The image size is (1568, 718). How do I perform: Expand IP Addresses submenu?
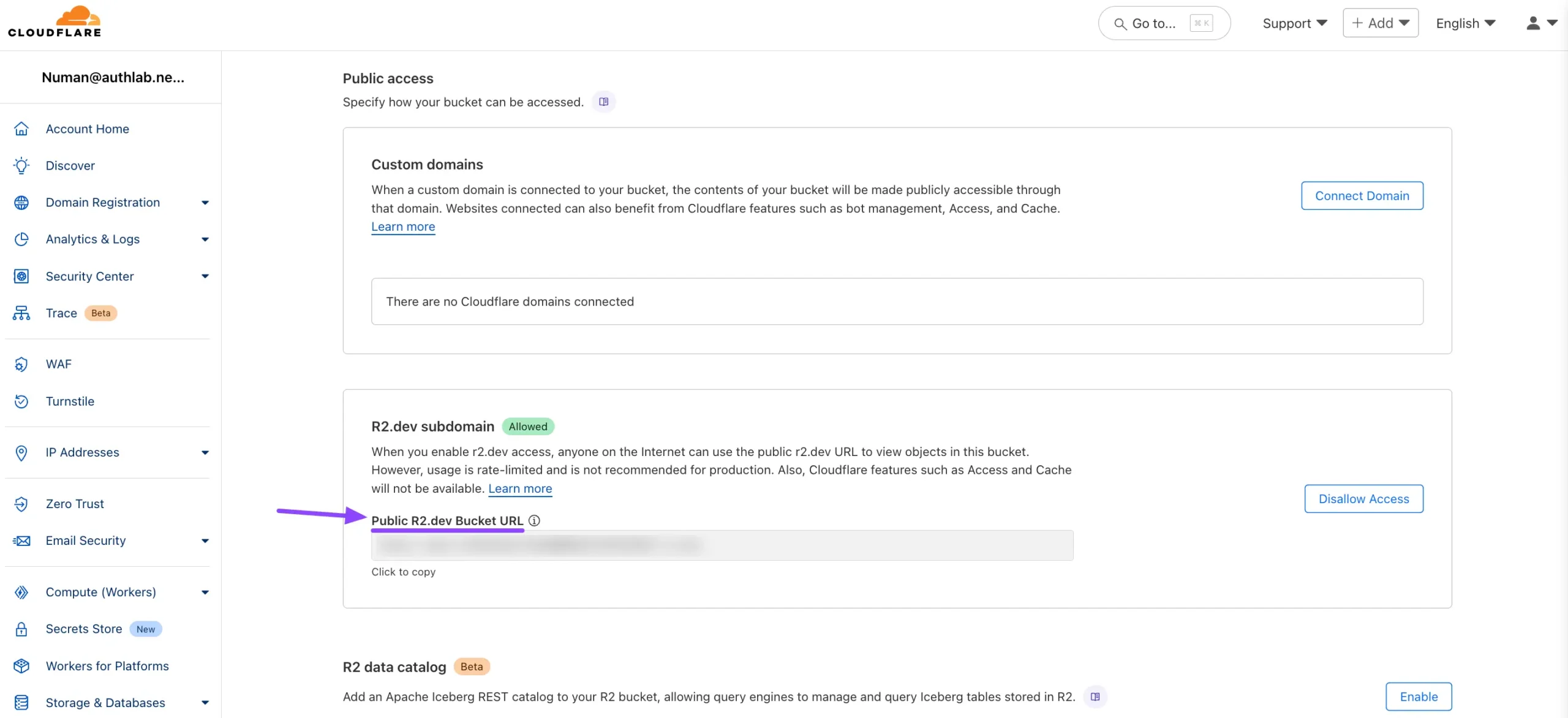pyautogui.click(x=205, y=452)
